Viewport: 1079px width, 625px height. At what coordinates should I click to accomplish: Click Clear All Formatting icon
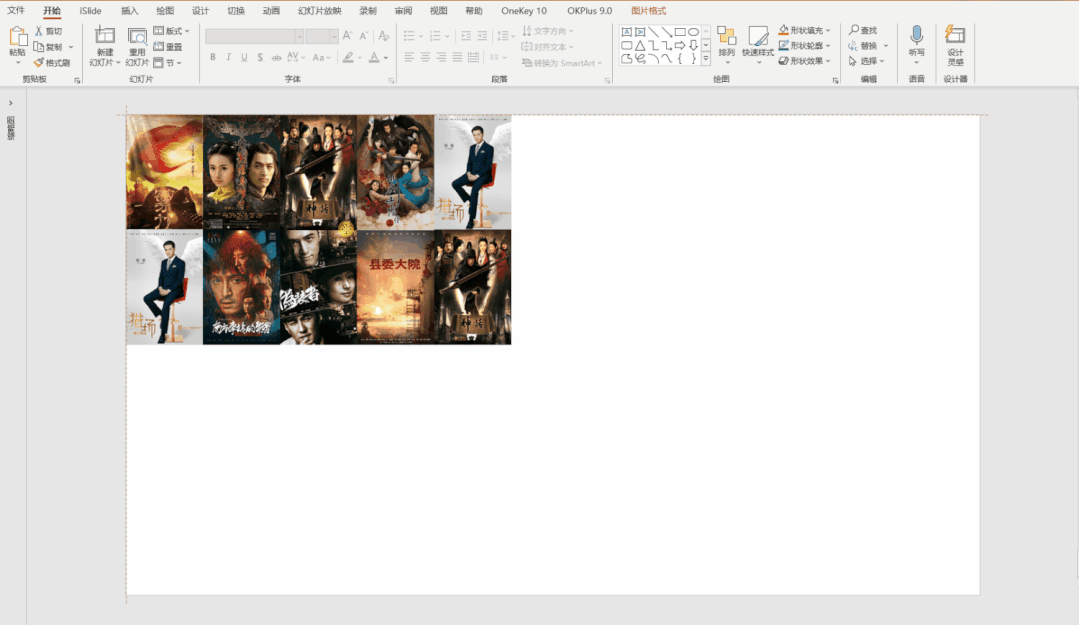click(x=384, y=36)
